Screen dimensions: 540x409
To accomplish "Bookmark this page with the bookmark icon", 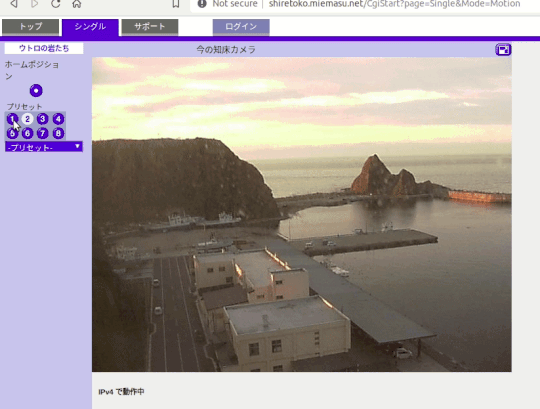I will (176, 3).
